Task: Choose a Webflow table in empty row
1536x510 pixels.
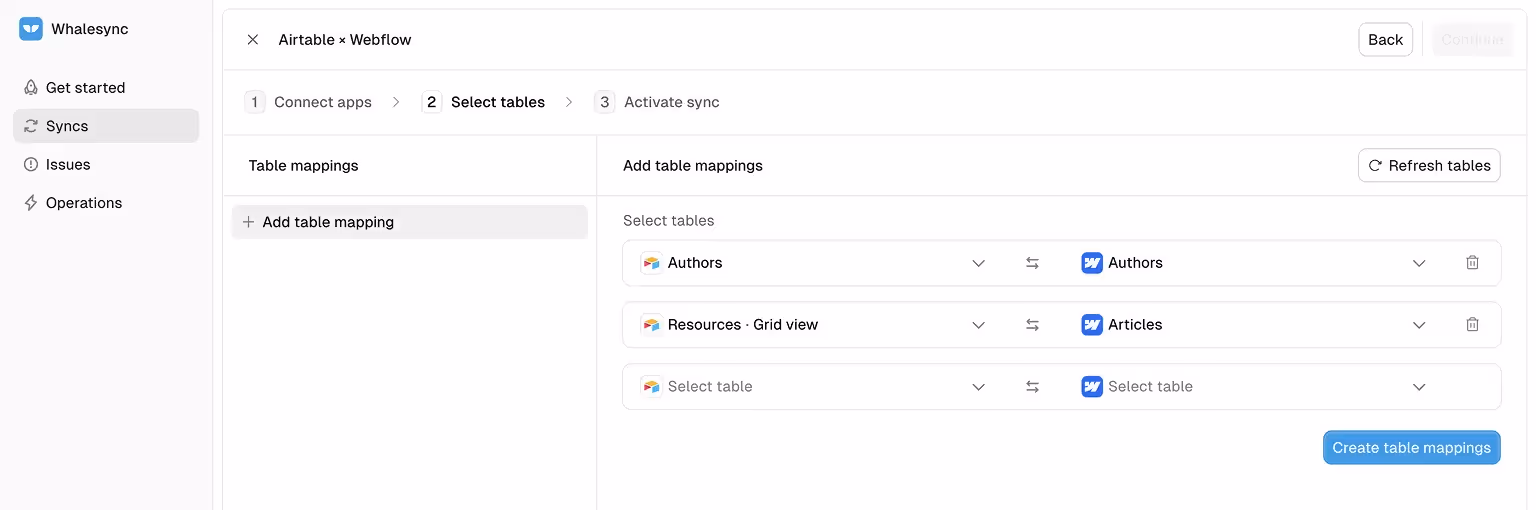Action: [1255, 387]
